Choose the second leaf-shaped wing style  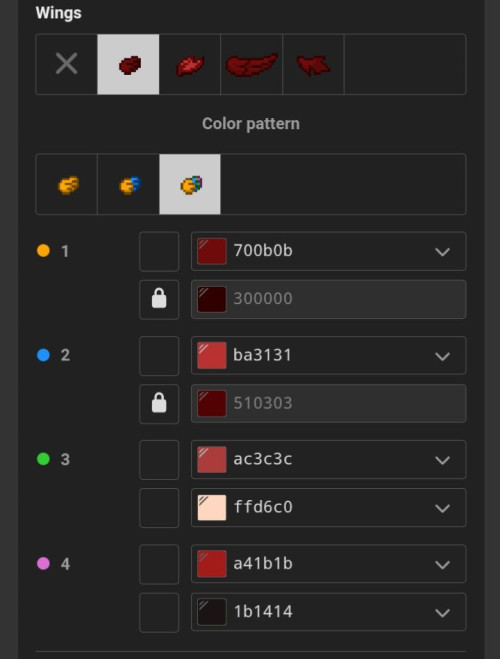click(190, 64)
